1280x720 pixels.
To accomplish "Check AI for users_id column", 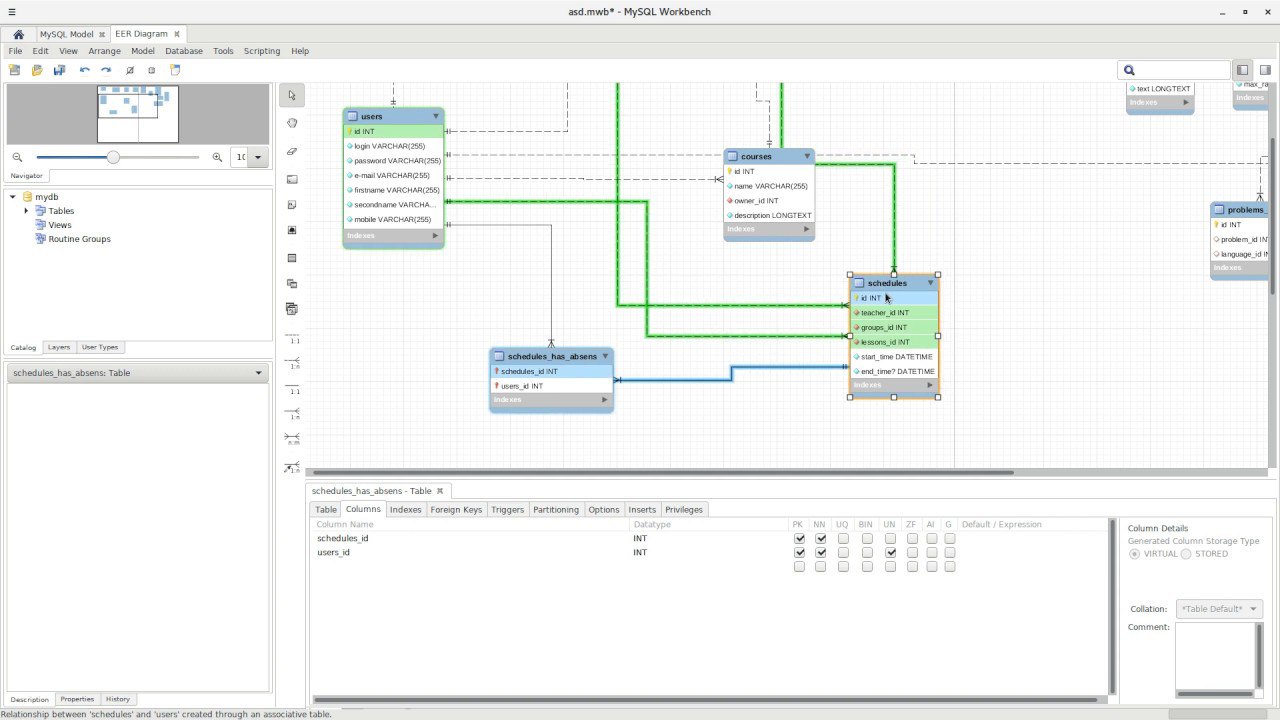I will pos(931,552).
